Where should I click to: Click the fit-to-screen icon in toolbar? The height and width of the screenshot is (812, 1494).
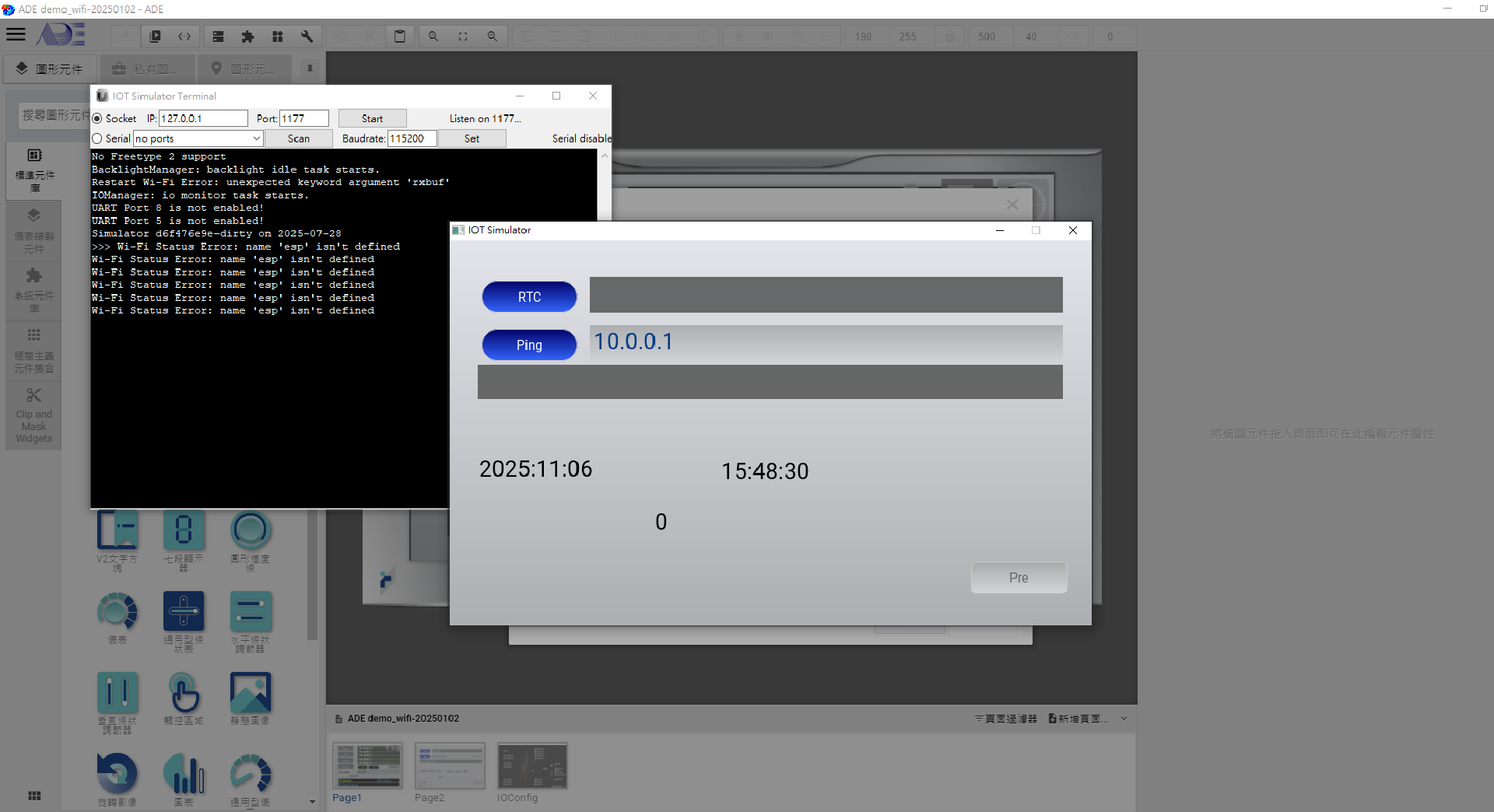point(463,37)
